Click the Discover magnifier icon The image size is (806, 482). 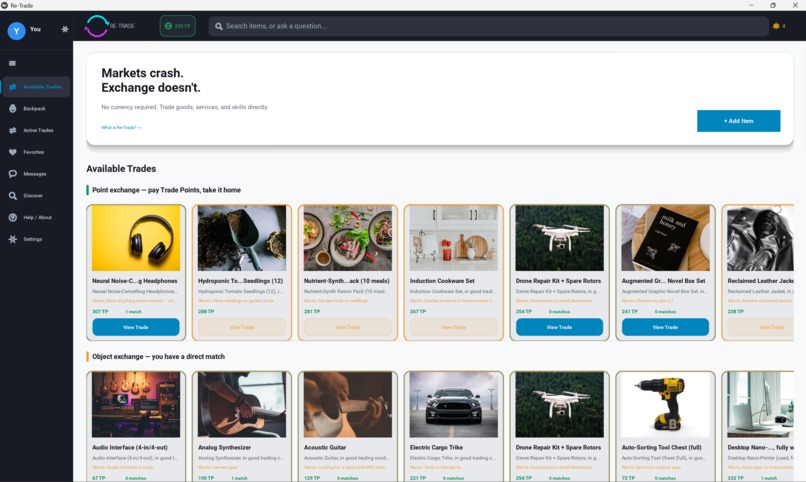tap(13, 196)
